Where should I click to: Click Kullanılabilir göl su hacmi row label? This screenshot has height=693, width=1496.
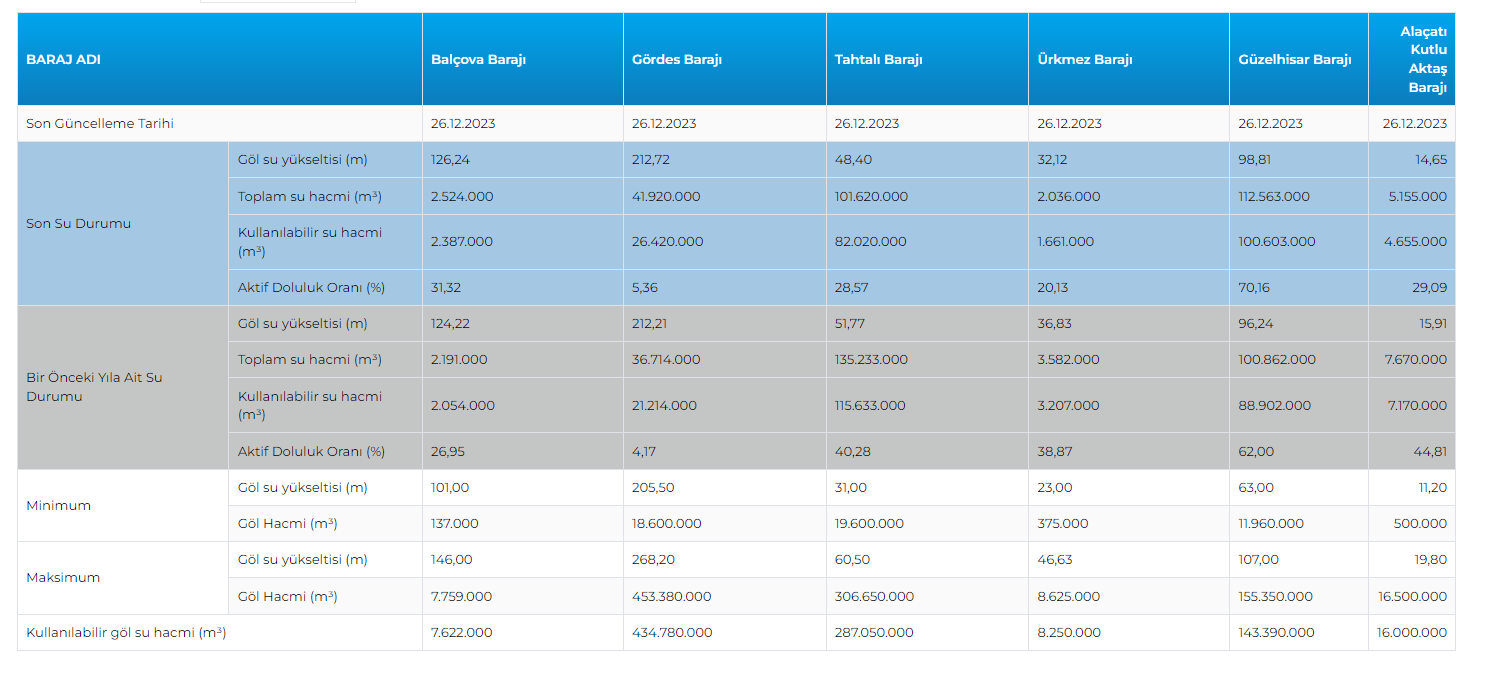click(x=126, y=633)
